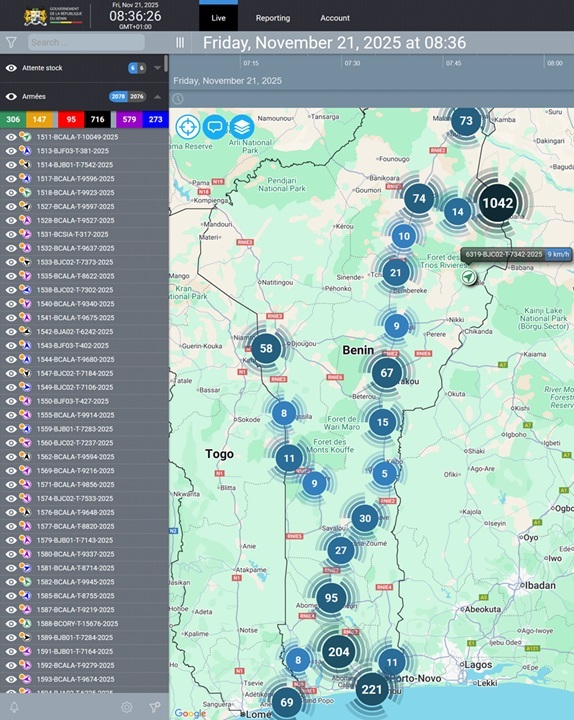Image resolution: width=574 pixels, height=720 pixels.
Task: Expand the 1042 vehicle cluster on map
Action: pyautogui.click(x=498, y=203)
